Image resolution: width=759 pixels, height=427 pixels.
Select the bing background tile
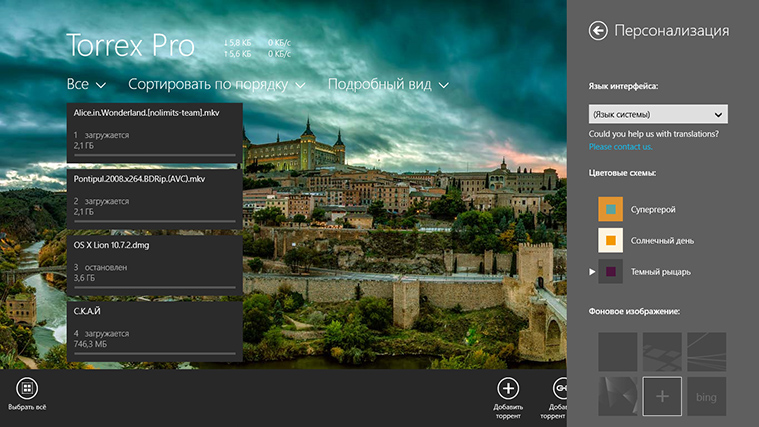(707, 396)
